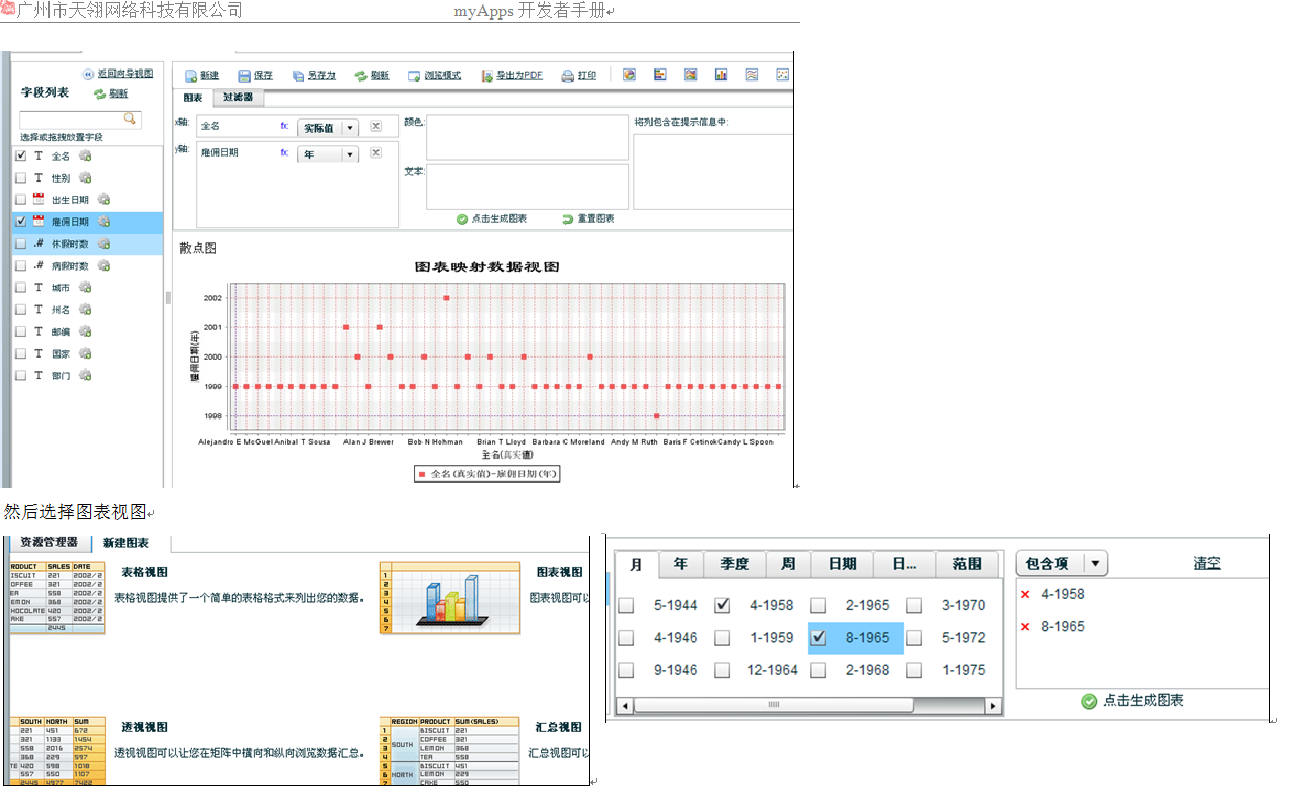Check the 性别 field checkbox

pyautogui.click(x=21, y=178)
